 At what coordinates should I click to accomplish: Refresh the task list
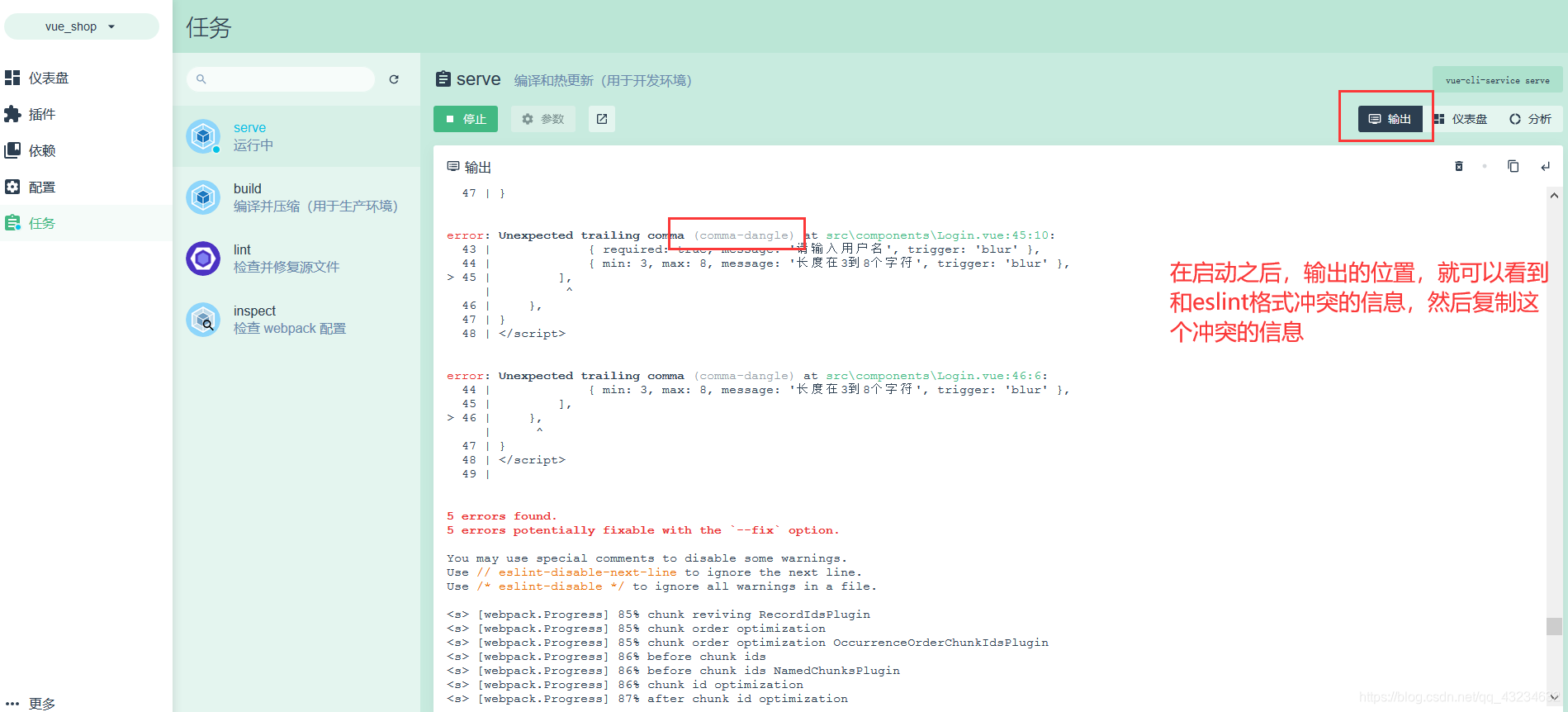pyautogui.click(x=394, y=79)
